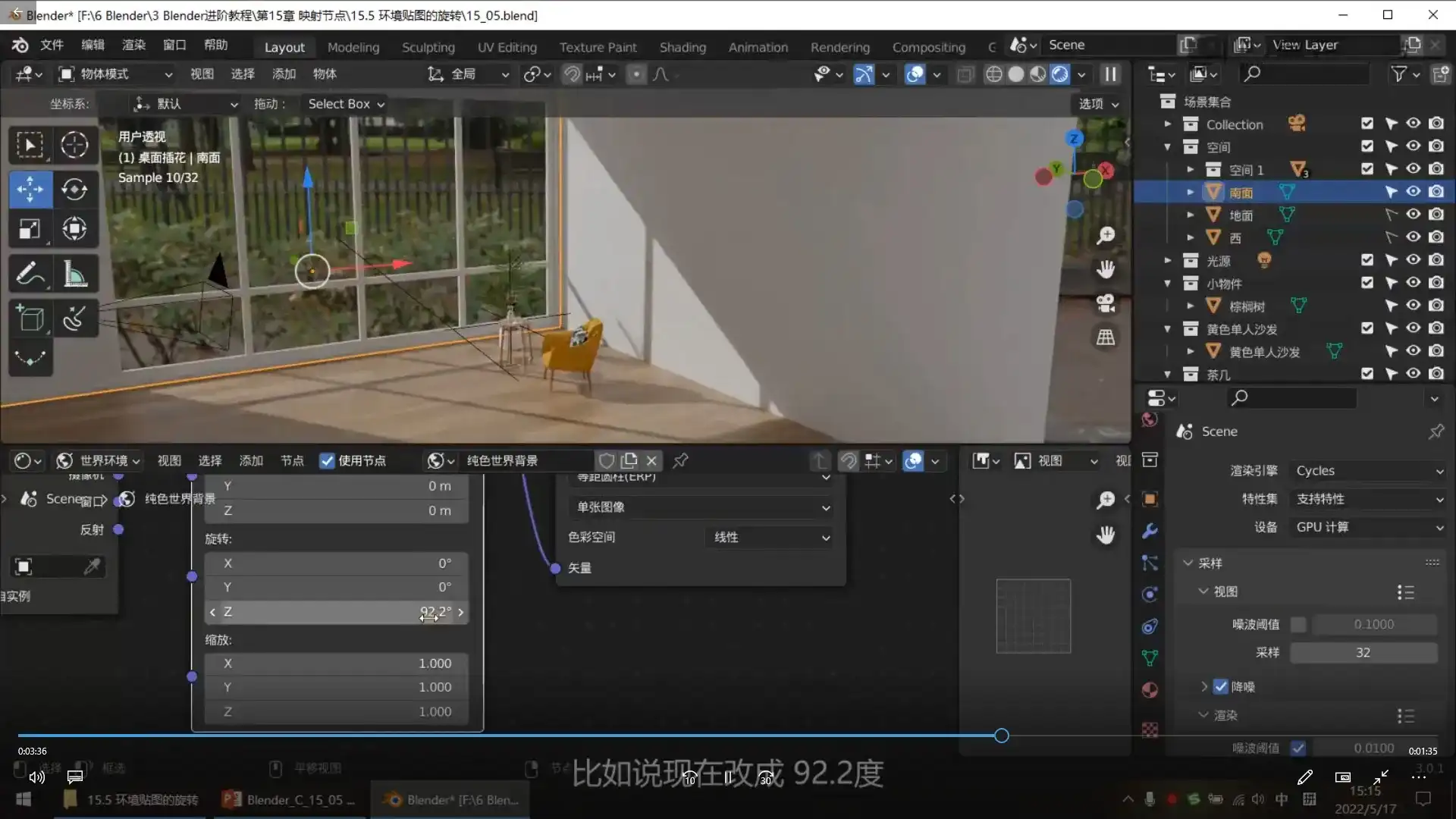Click the Add Cube tool
This screenshot has width=1456, height=819.
coord(30,318)
